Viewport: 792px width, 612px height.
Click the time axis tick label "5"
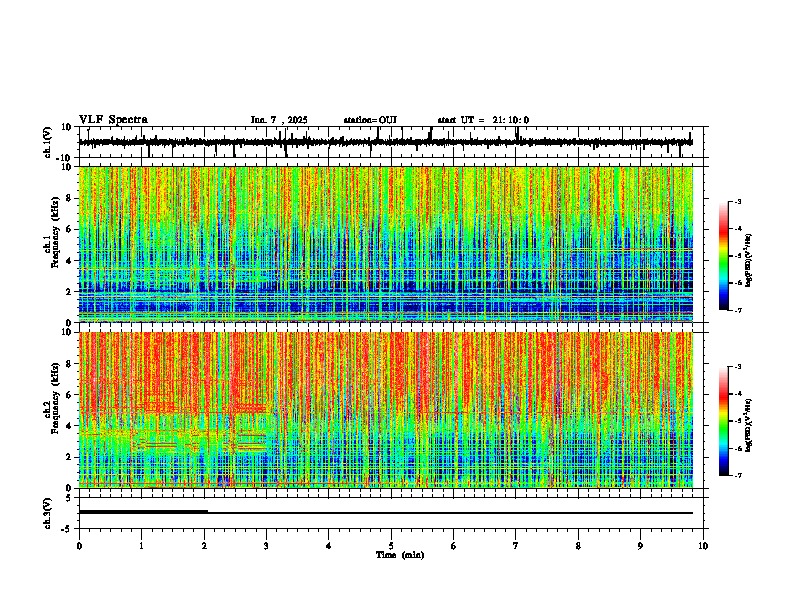pos(391,546)
